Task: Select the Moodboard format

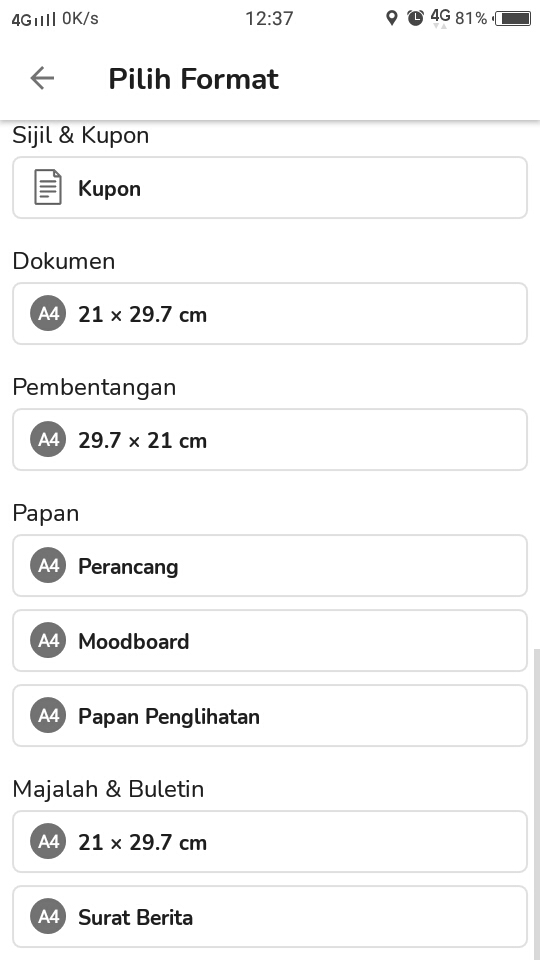Action: point(270,640)
